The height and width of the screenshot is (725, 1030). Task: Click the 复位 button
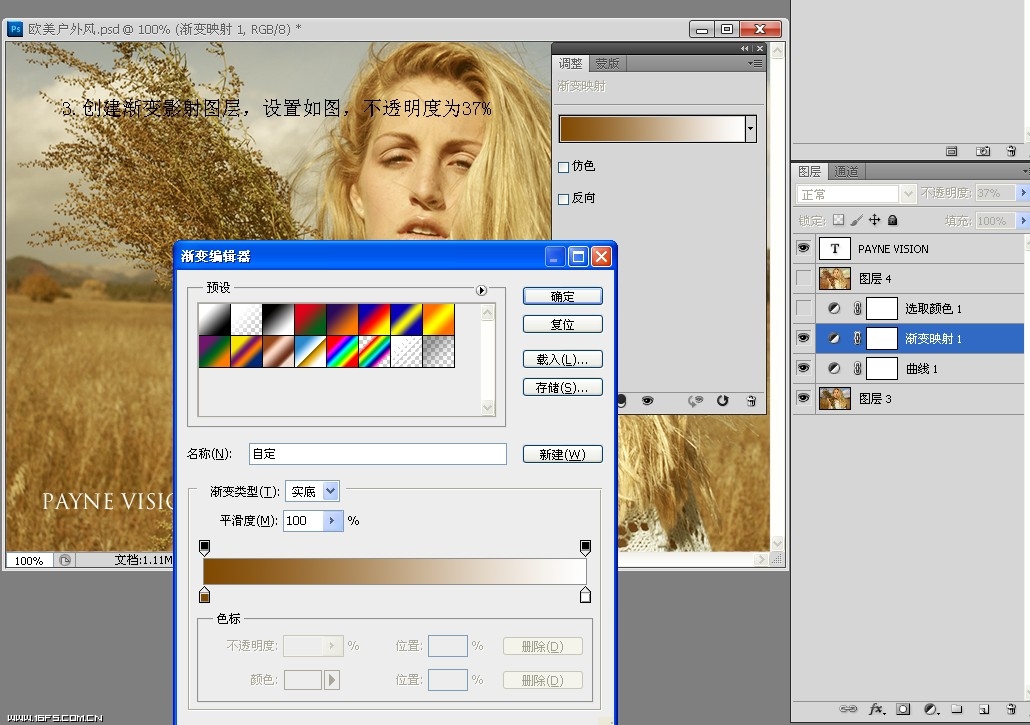tap(562, 324)
